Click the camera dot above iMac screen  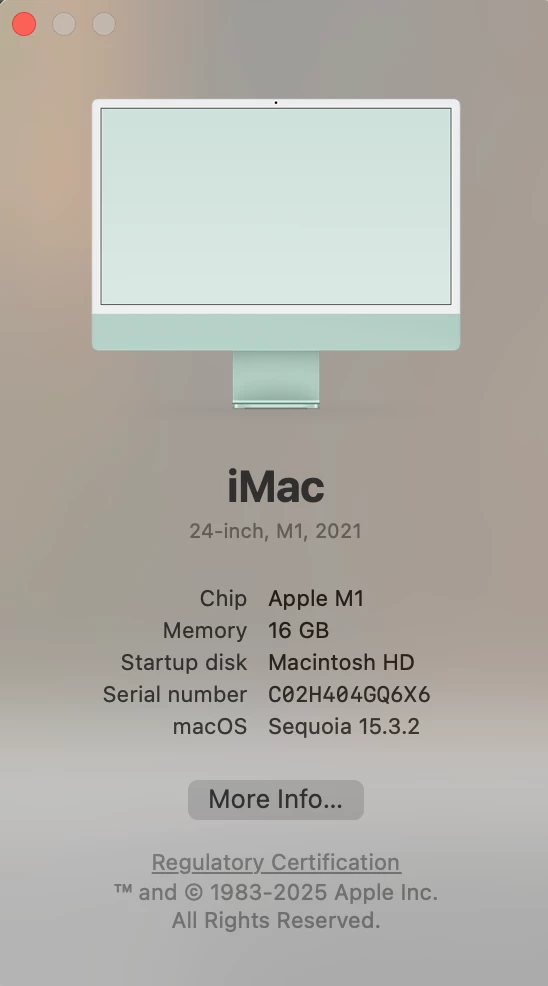(276, 102)
